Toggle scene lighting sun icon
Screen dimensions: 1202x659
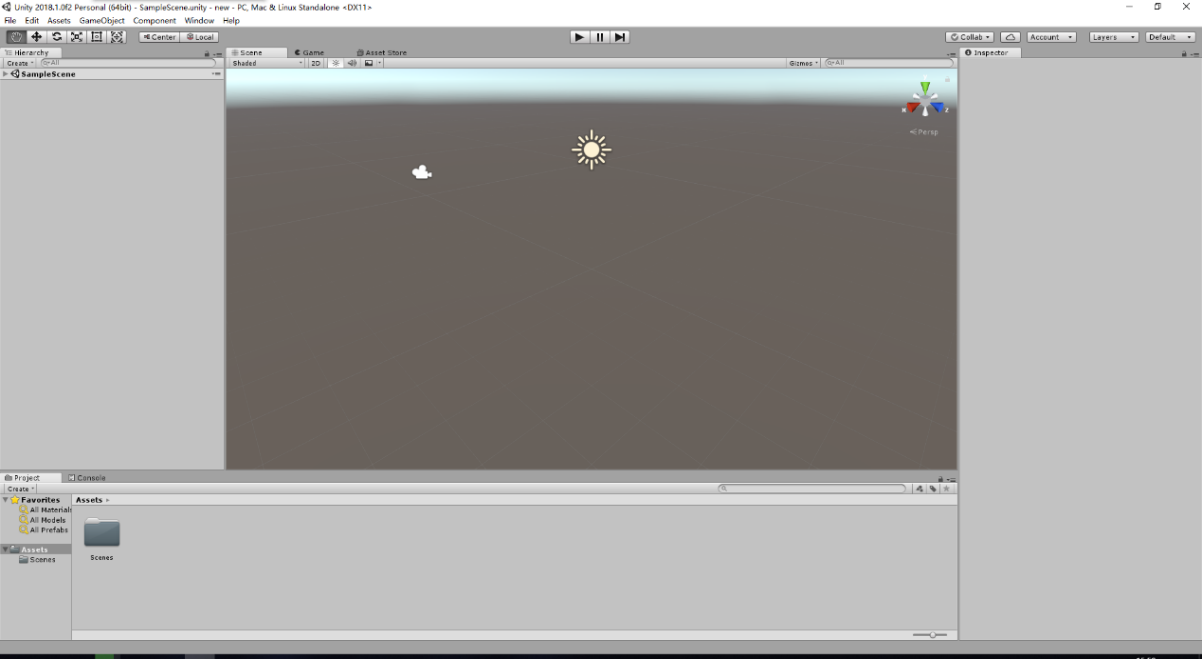click(336, 63)
